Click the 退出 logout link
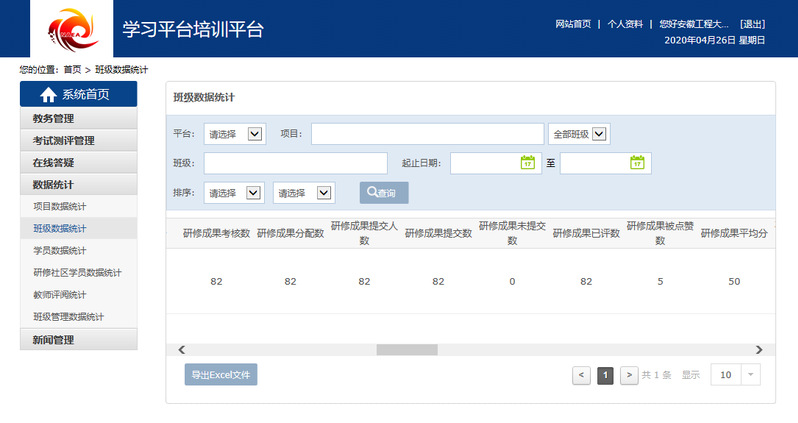Viewport: 798px width, 423px height. point(752,24)
